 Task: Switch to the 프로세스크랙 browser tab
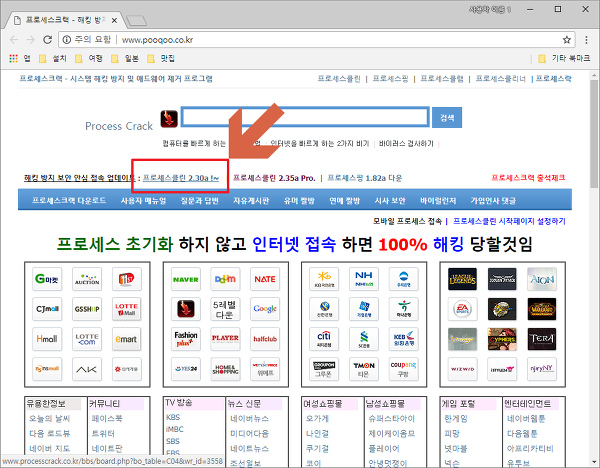point(65,20)
